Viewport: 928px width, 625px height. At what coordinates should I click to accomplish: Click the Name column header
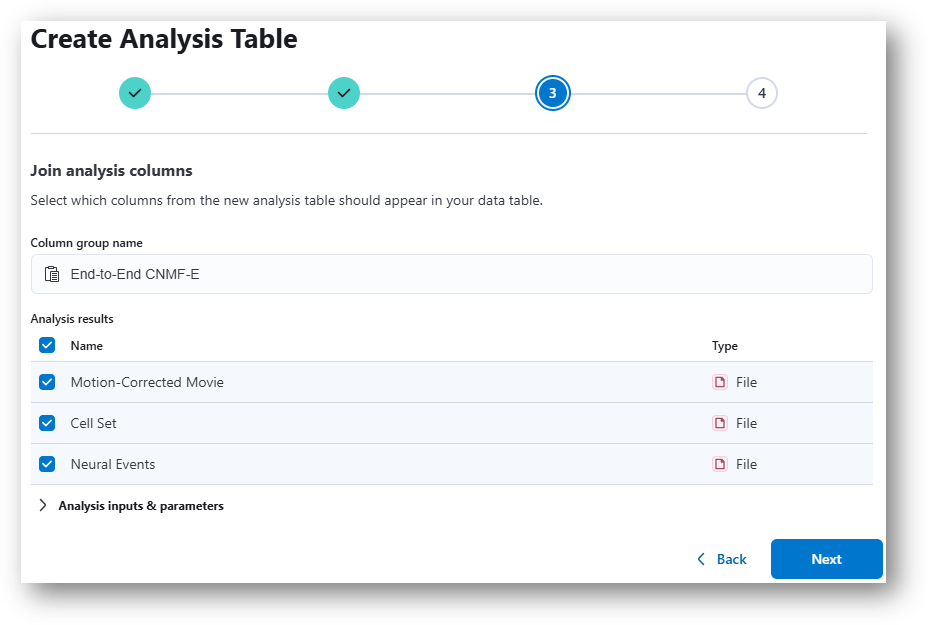coord(86,346)
